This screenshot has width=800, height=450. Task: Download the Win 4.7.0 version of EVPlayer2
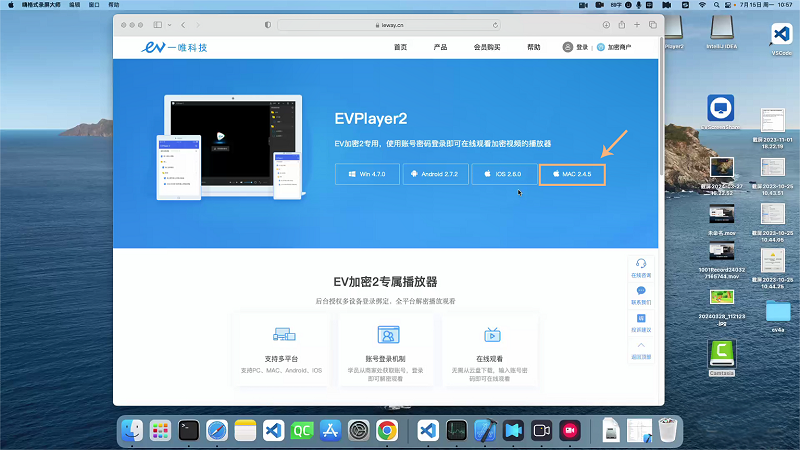tap(367, 174)
